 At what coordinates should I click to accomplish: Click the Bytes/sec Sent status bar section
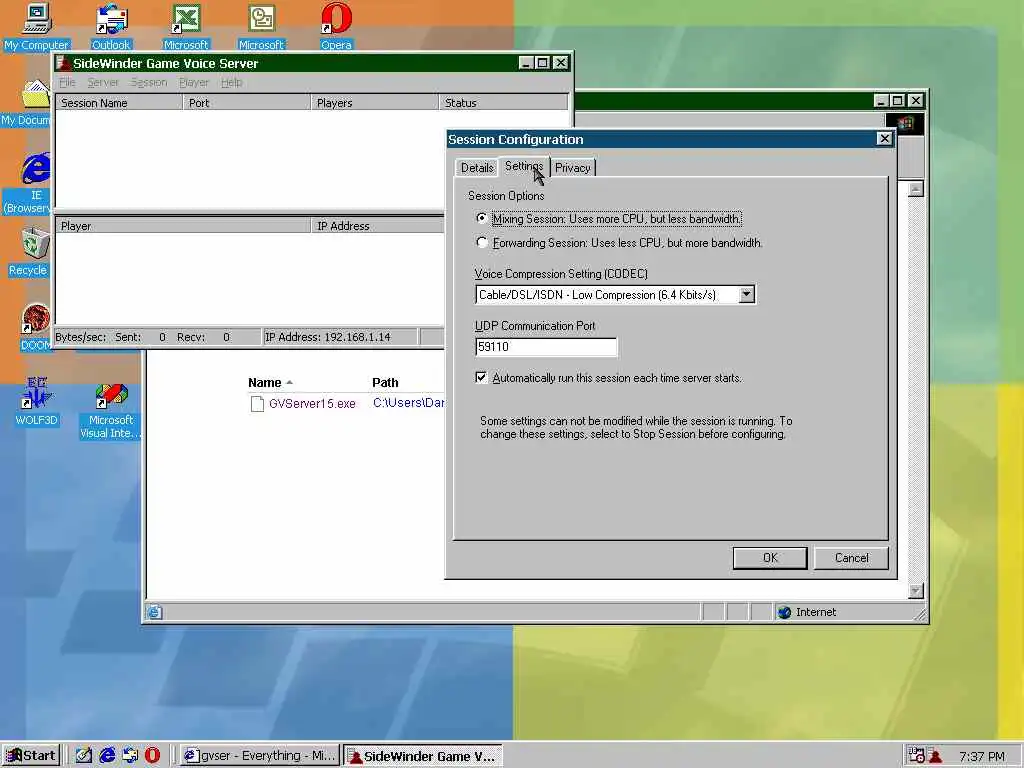(x=157, y=337)
